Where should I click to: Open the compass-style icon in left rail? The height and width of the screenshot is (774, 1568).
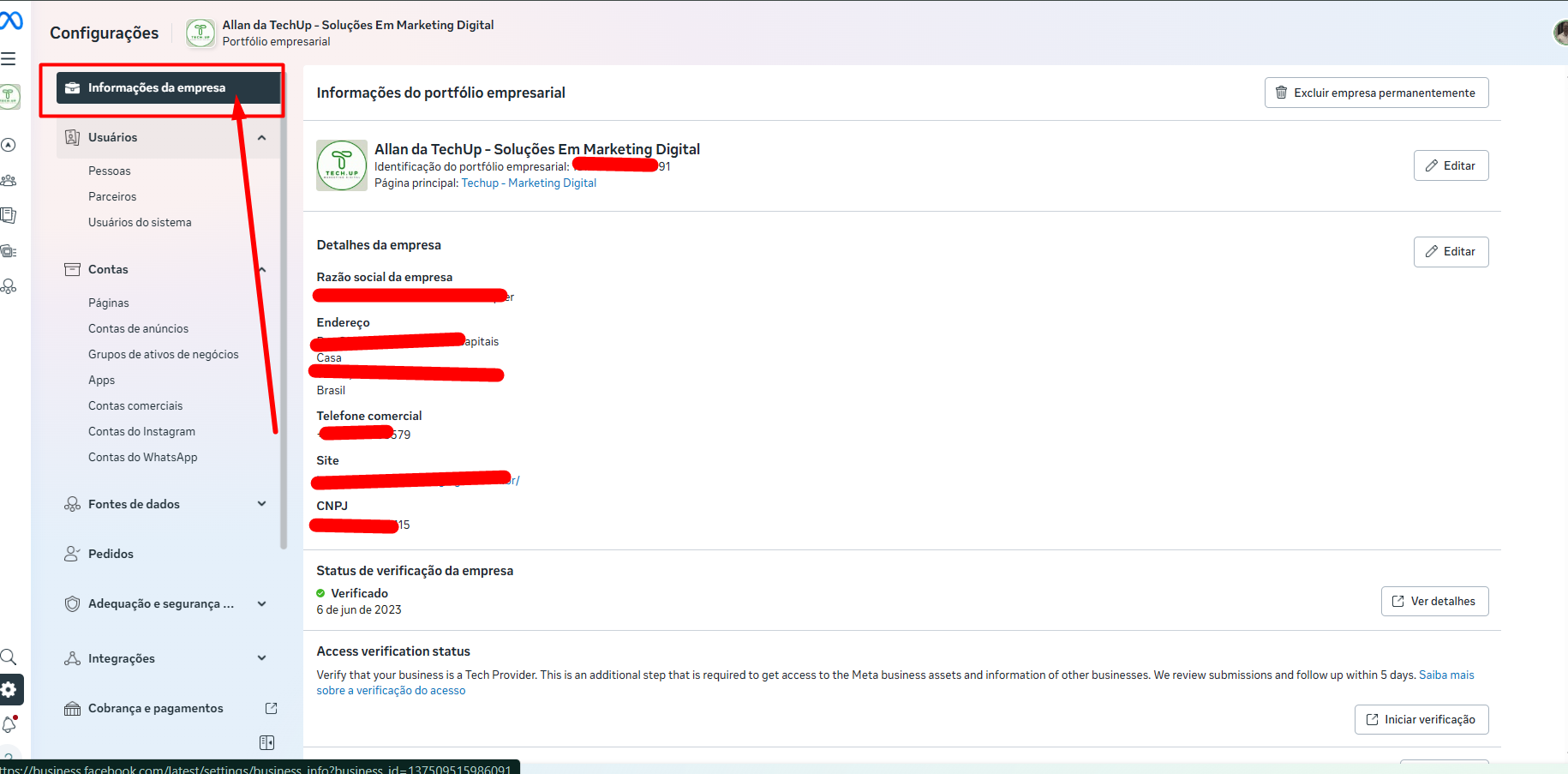click(x=9, y=145)
